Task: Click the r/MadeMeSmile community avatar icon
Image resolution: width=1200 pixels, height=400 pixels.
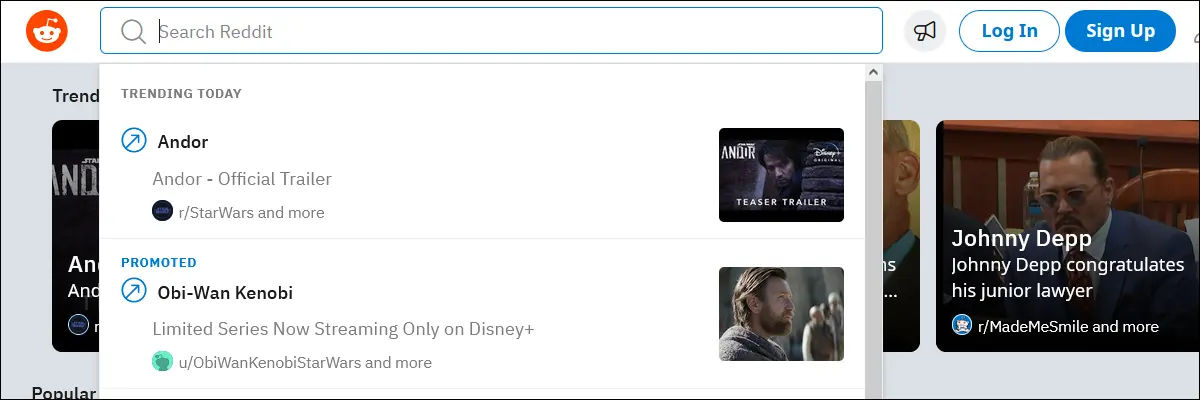Action: click(962, 325)
